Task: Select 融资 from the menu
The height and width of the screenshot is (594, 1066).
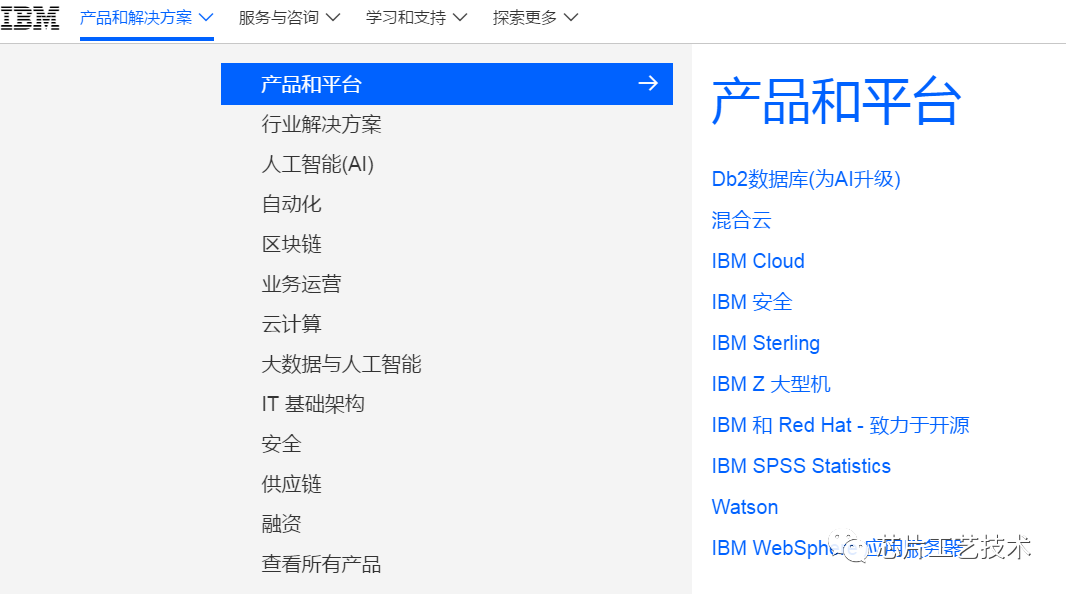Action: pyautogui.click(x=281, y=524)
